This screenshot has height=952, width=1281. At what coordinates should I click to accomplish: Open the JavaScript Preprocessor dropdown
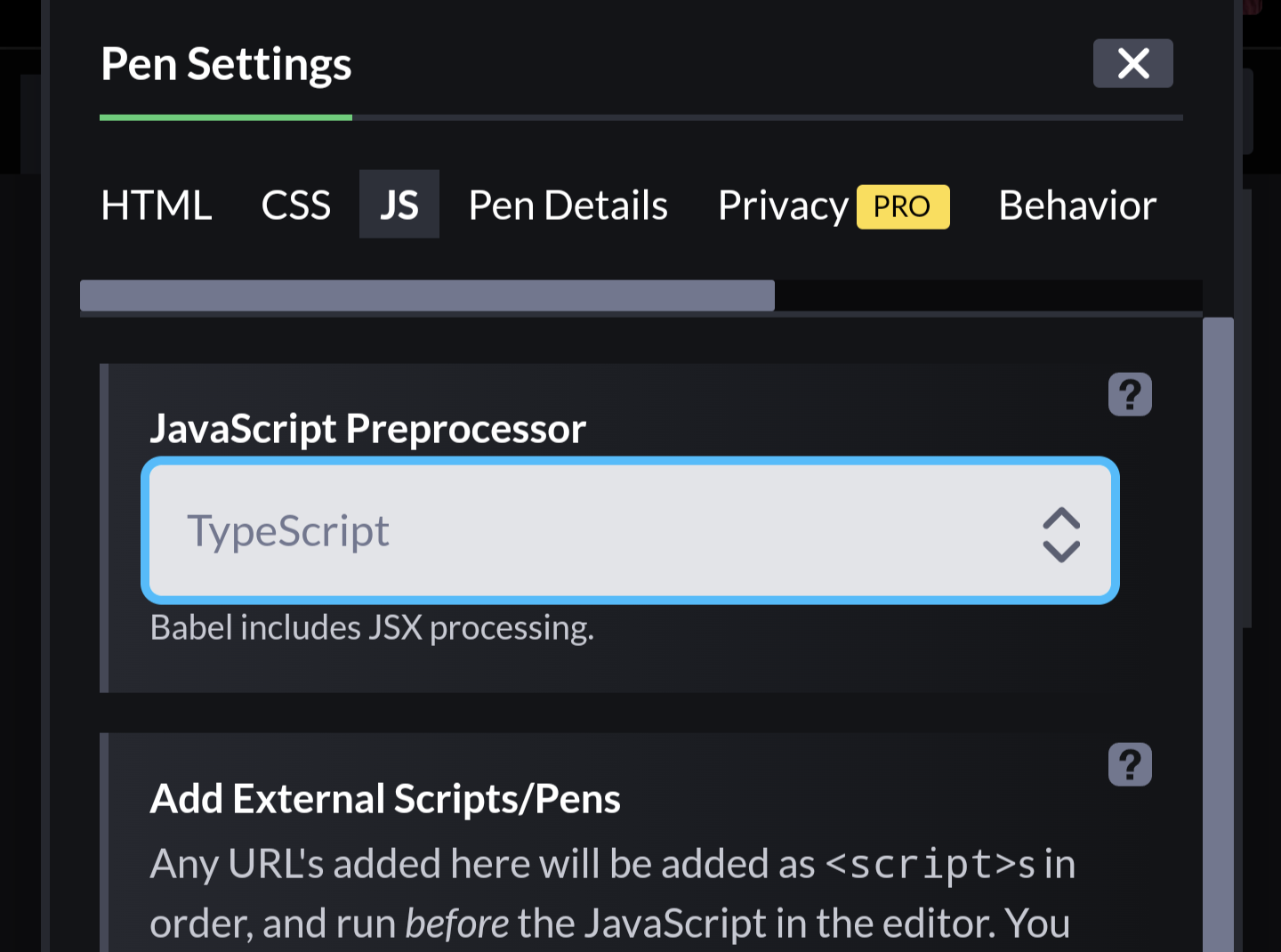(x=631, y=531)
